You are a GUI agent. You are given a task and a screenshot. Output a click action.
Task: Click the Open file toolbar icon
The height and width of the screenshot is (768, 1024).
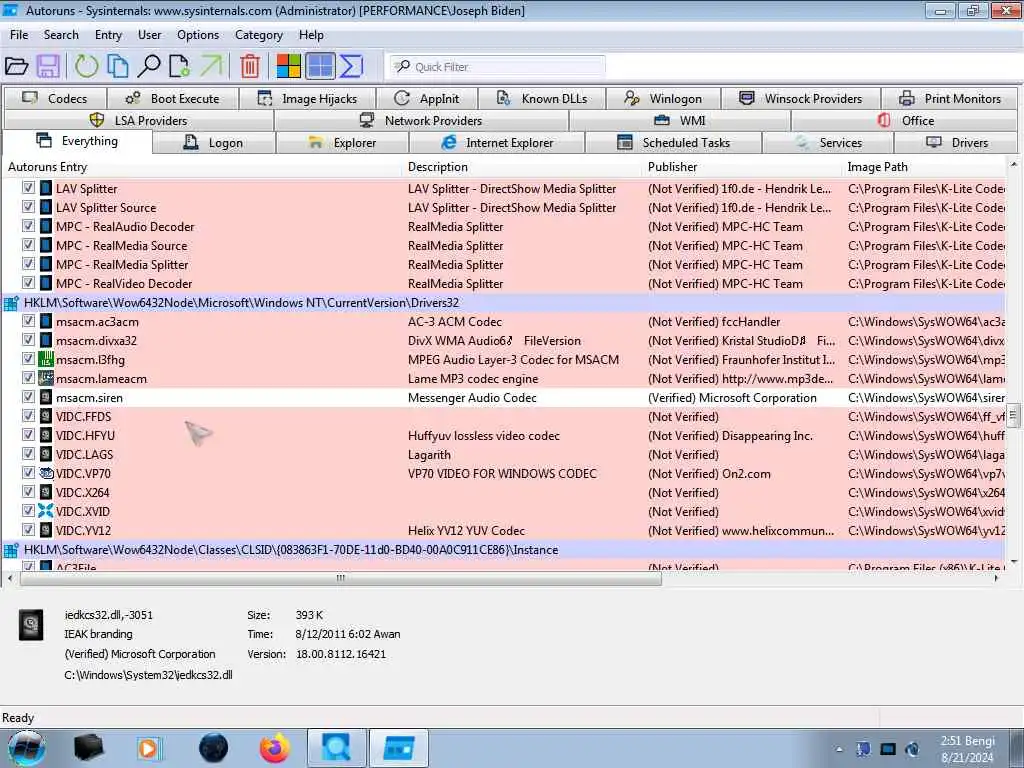[x=16, y=66]
